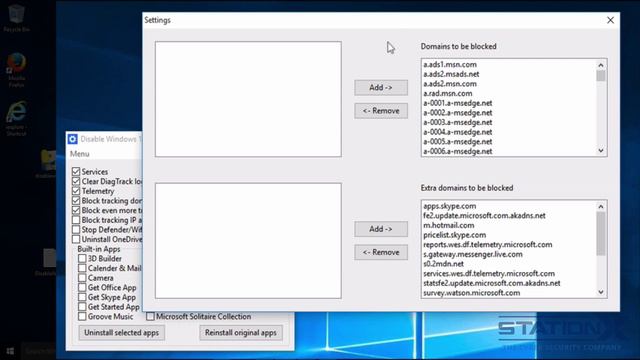
Task: Check the Groove Music box
Action: pyautogui.click(x=82, y=316)
